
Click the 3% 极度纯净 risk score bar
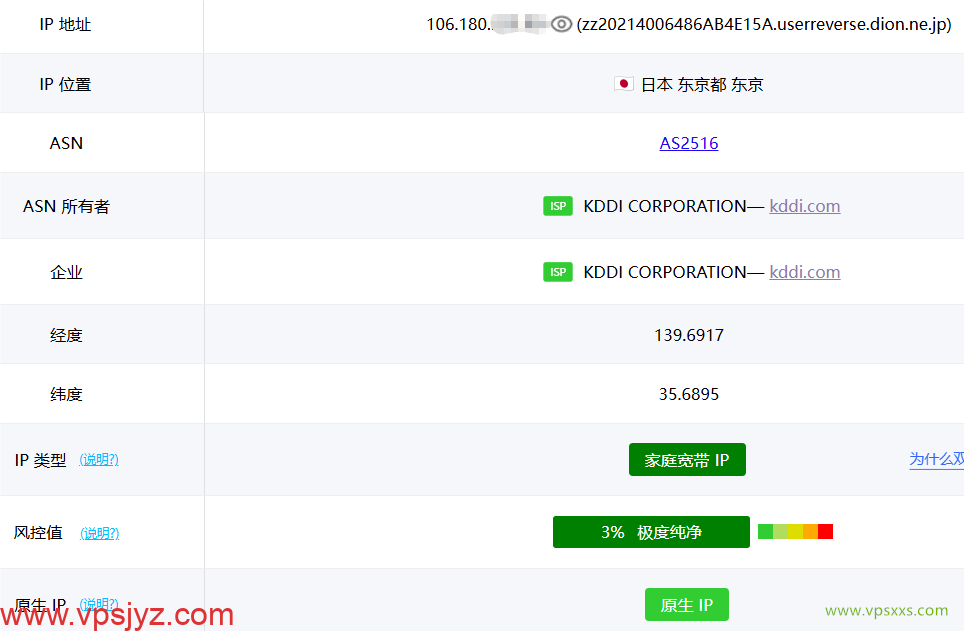[651, 531]
